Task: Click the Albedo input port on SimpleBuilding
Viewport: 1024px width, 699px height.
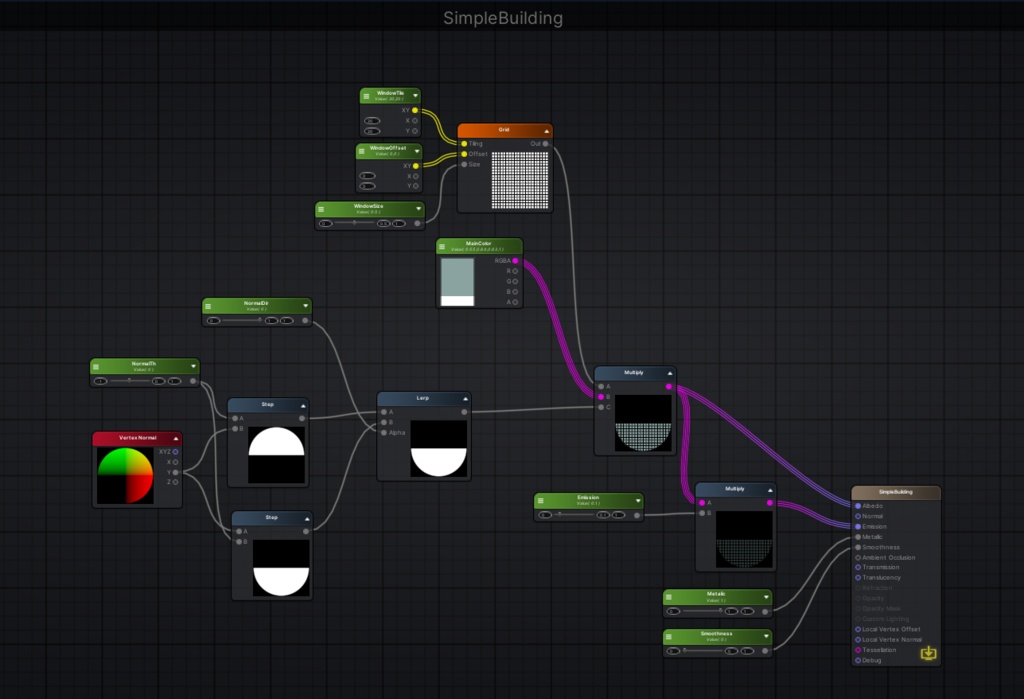Action: [x=858, y=504]
